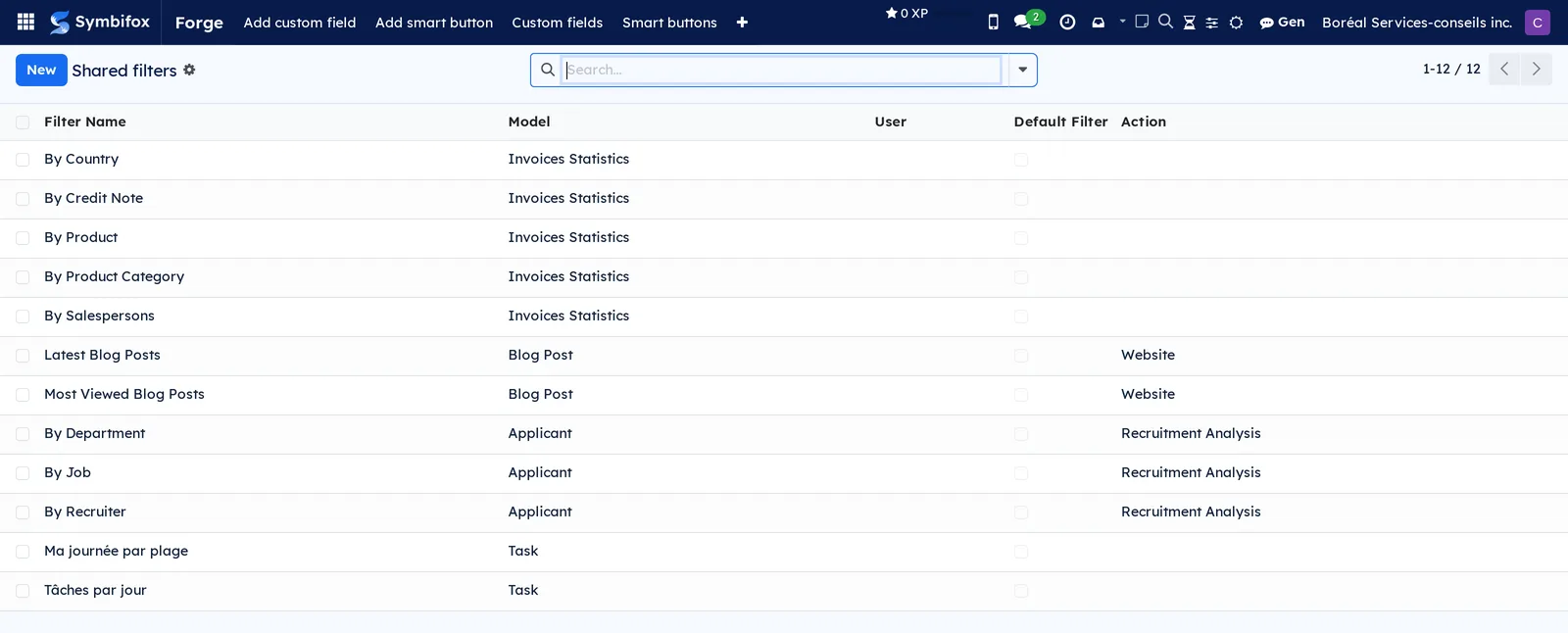The height and width of the screenshot is (633, 1568).
Task: Select the By Product Category row checkbox
Action: (x=23, y=277)
